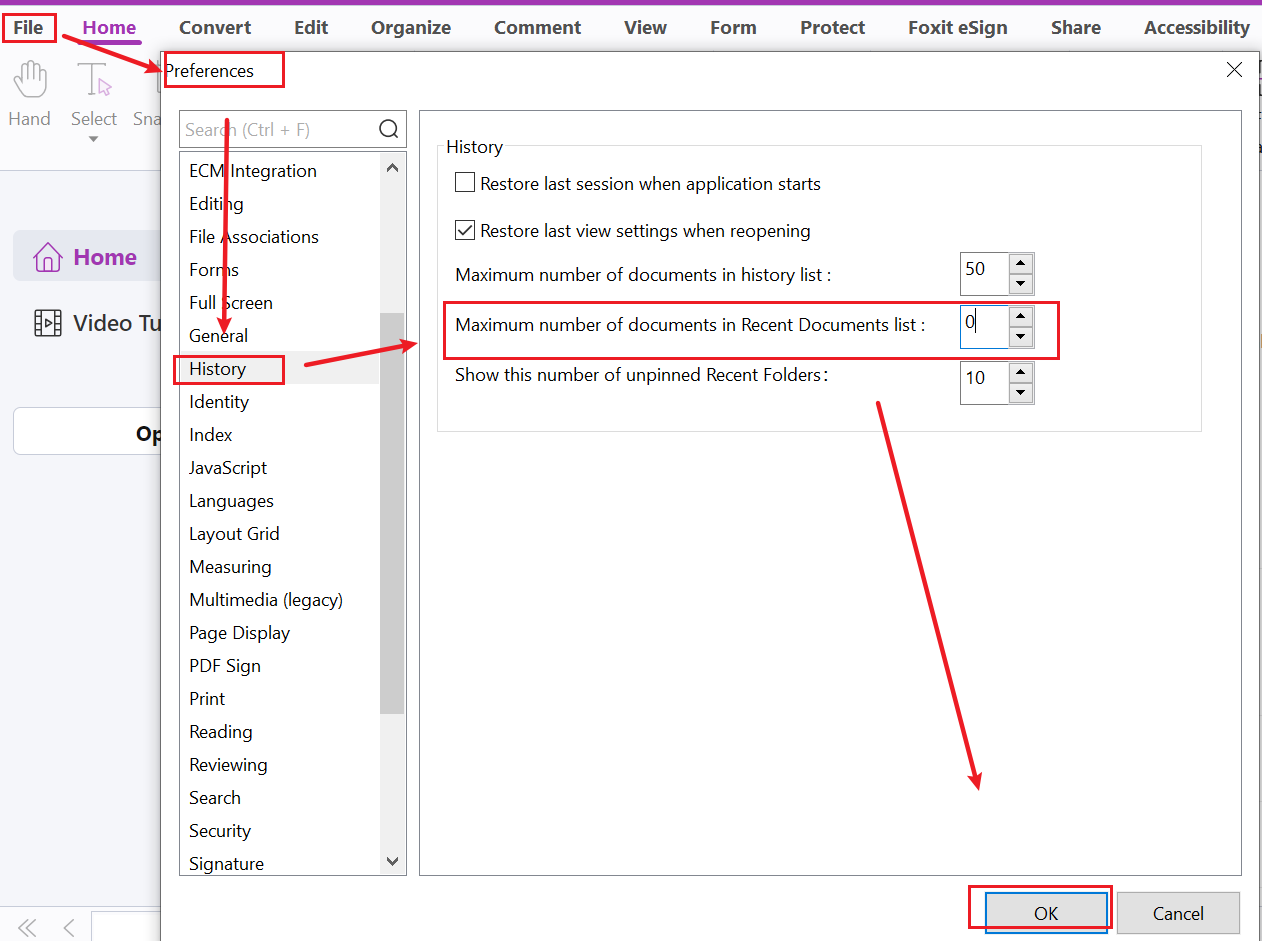This screenshot has height=941, width=1262.
Task: Click the Home house icon in sidebar
Action: 47,258
